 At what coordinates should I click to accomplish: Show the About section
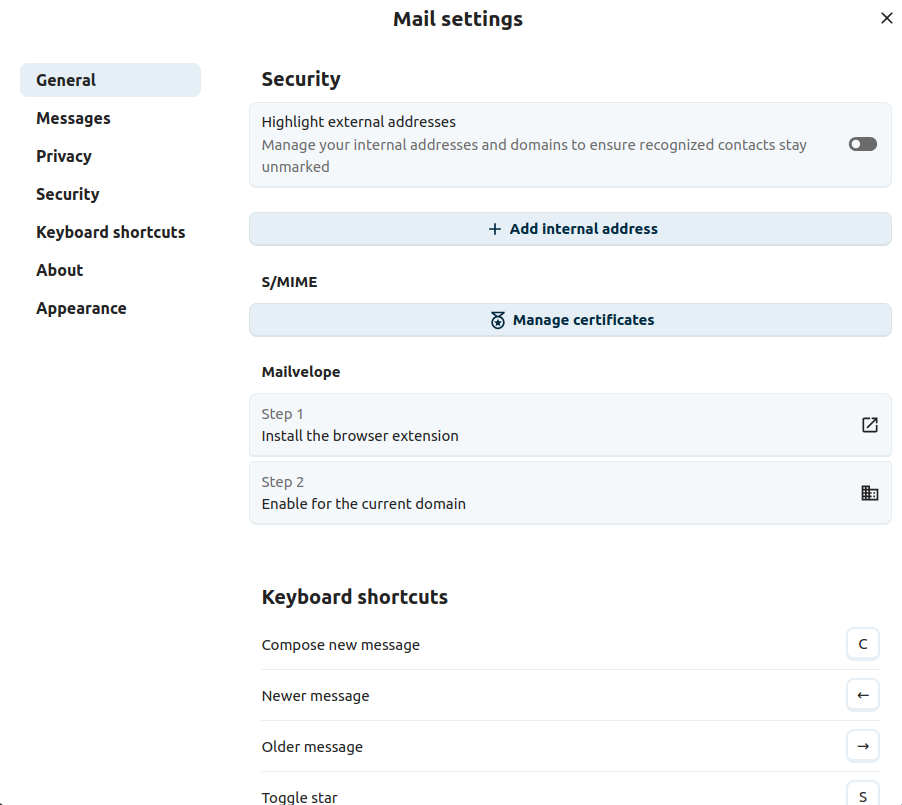pos(60,270)
